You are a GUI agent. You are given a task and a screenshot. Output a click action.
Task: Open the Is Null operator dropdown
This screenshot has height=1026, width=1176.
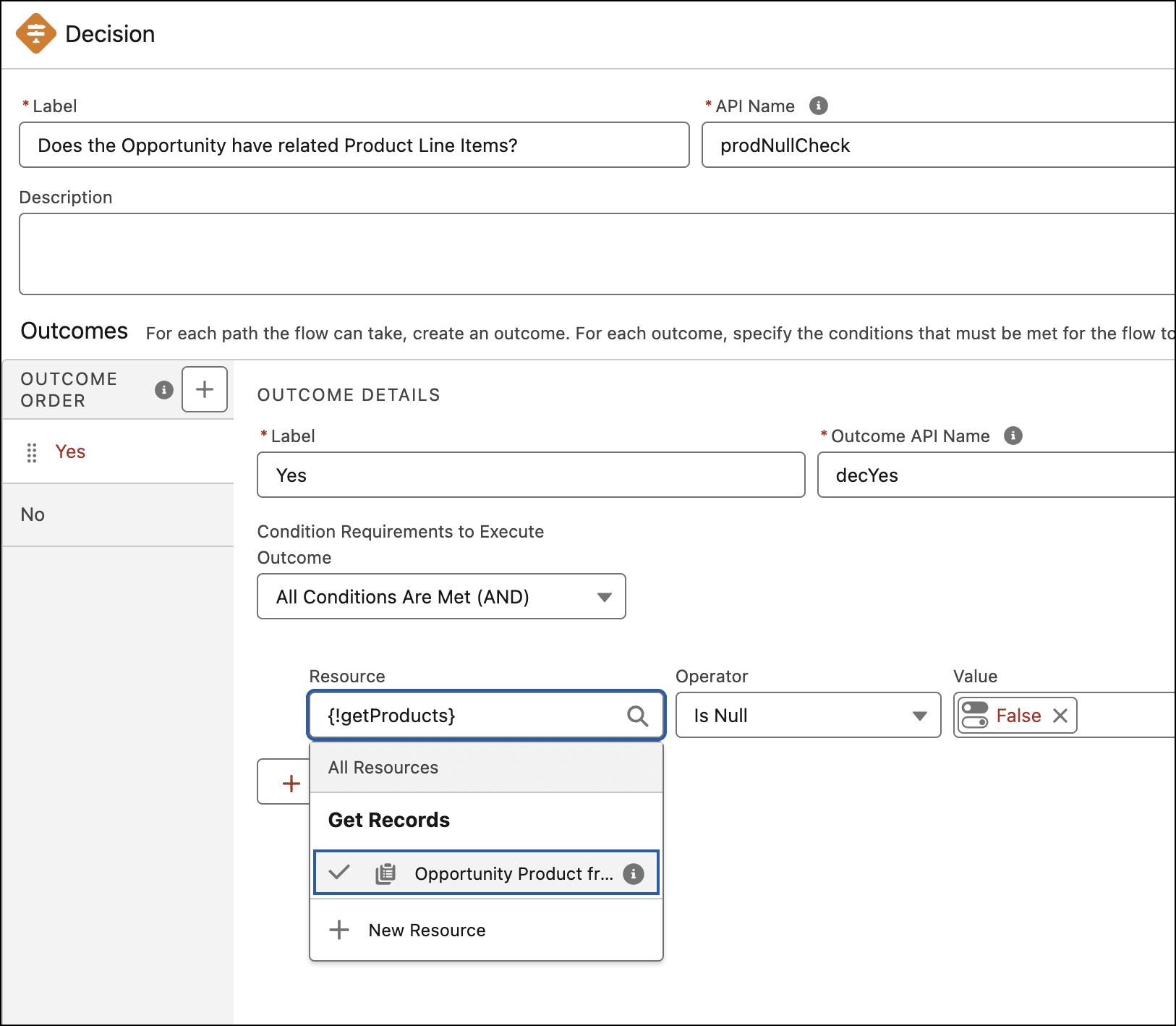(x=807, y=716)
